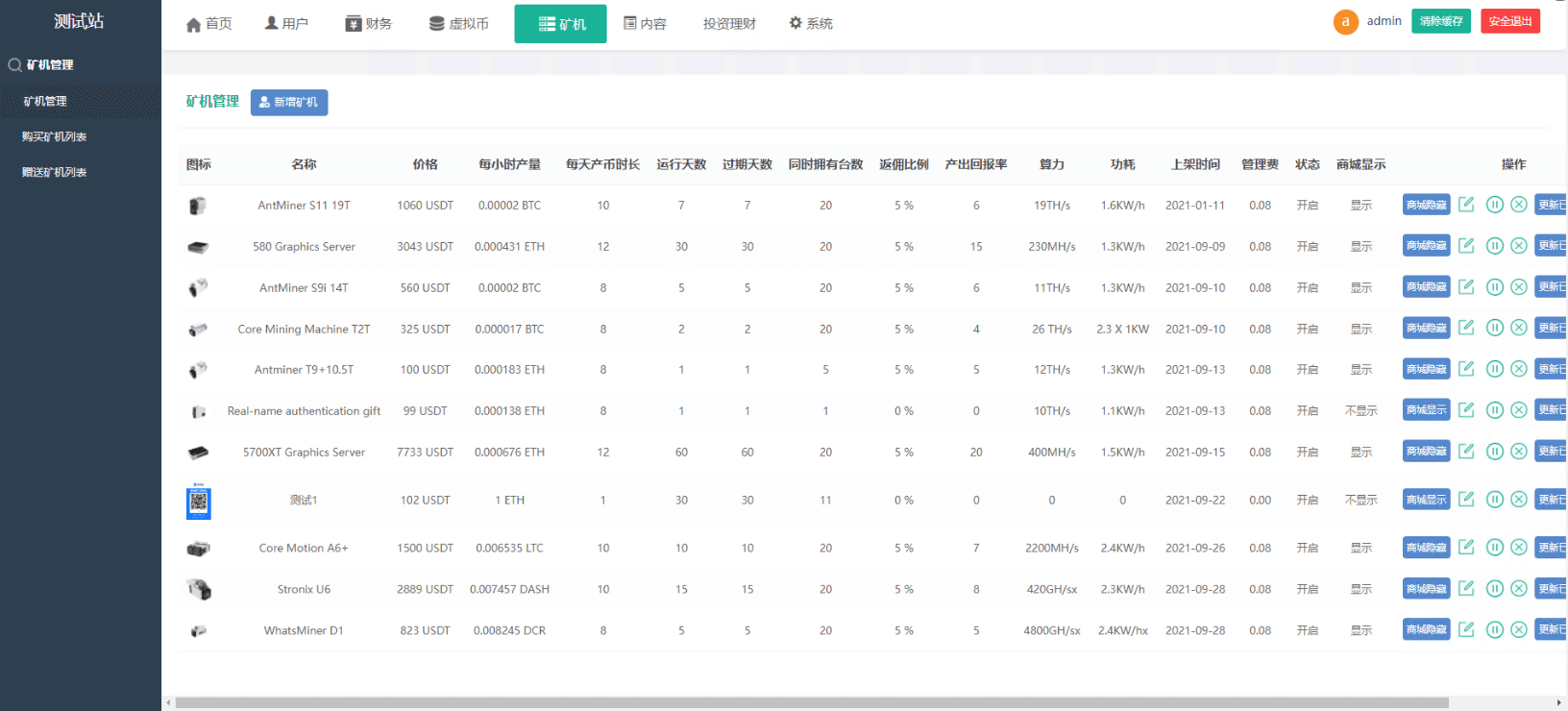Click edit icon for 5700XT Graphics Server
Screen dimensions: 1568x711
coord(1466,452)
